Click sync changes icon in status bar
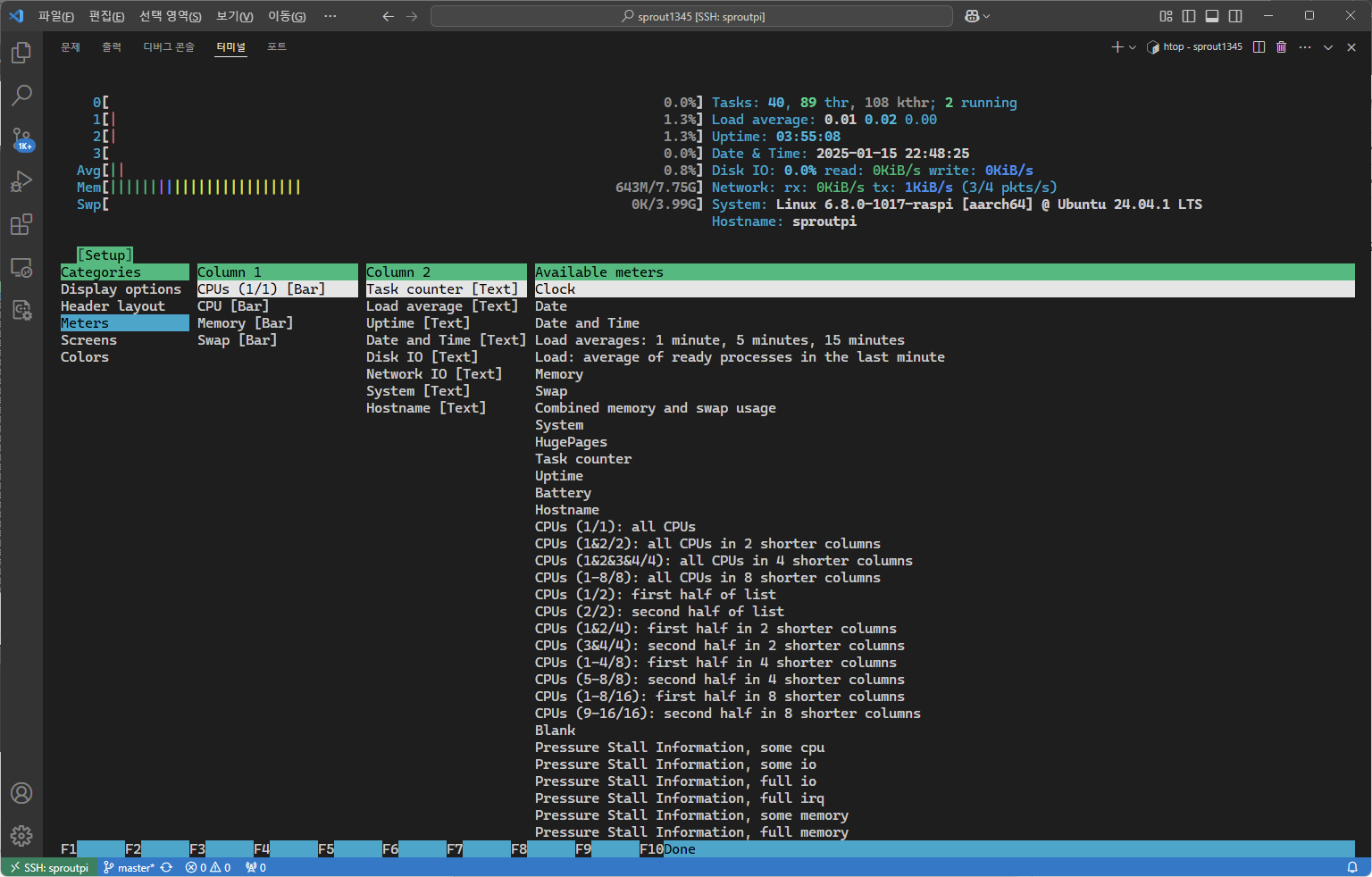This screenshot has width=1372, height=877. coord(166,867)
